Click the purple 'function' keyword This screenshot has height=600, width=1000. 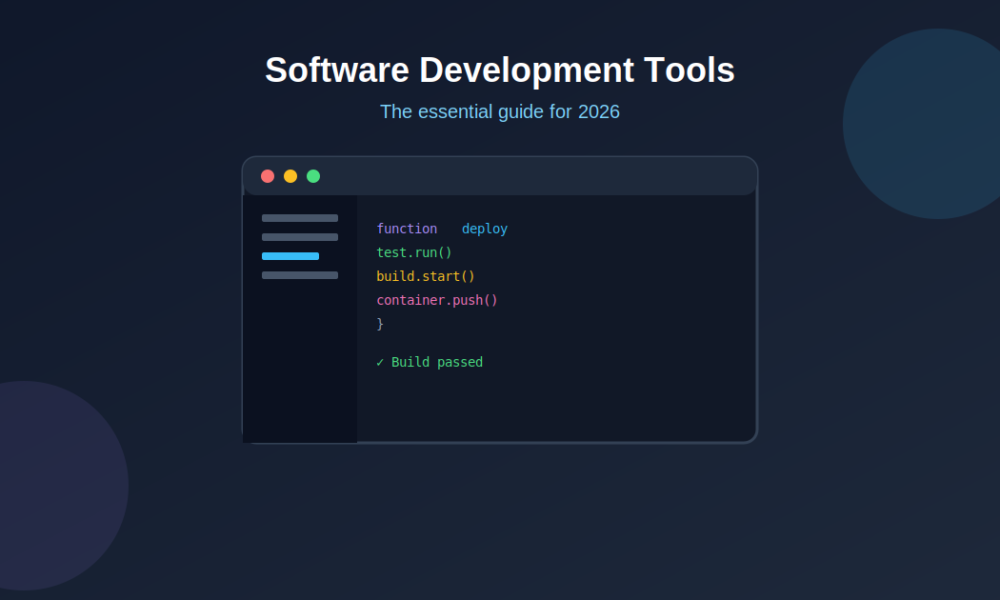[x=407, y=228]
